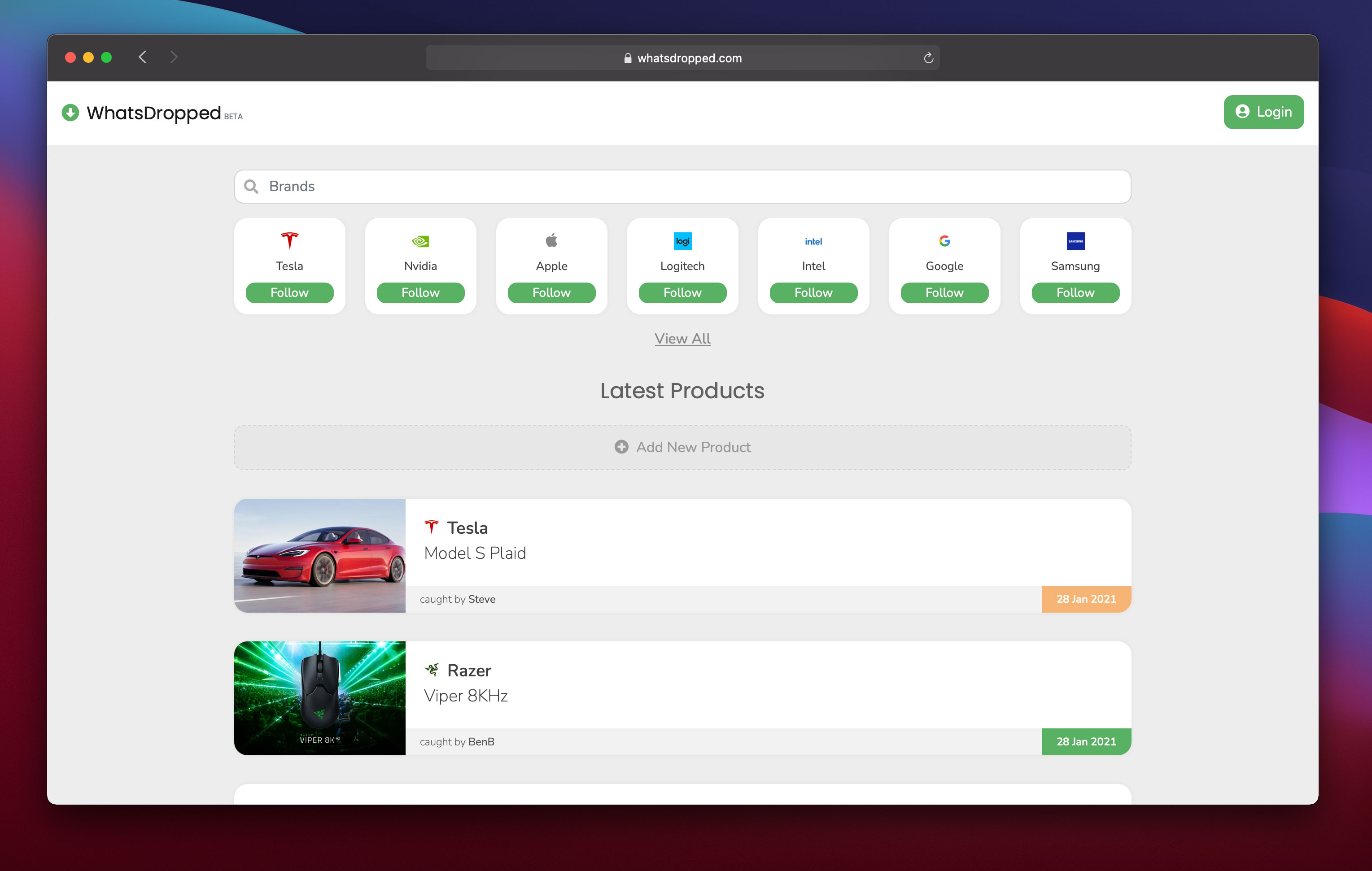
Task: Open user Steve's profile link
Action: (x=481, y=599)
